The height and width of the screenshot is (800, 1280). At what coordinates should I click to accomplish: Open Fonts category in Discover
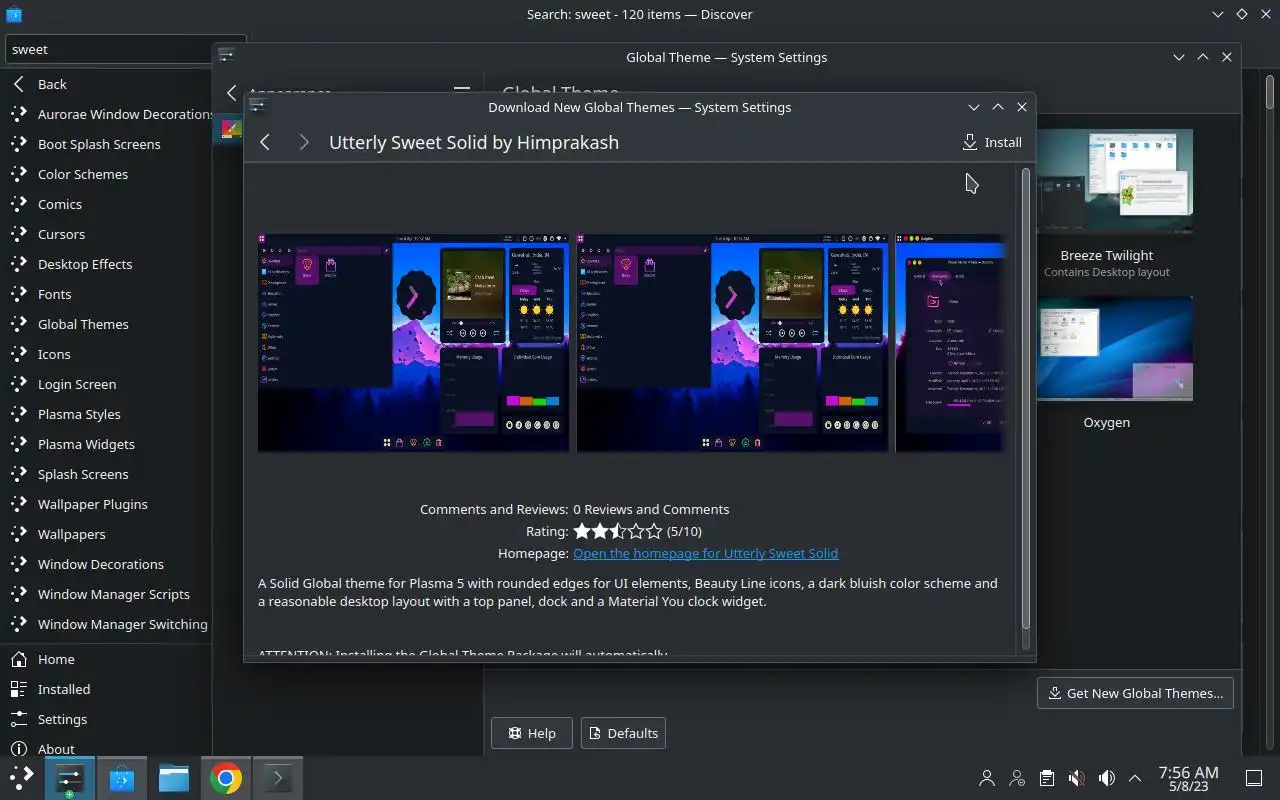[x=106, y=294]
